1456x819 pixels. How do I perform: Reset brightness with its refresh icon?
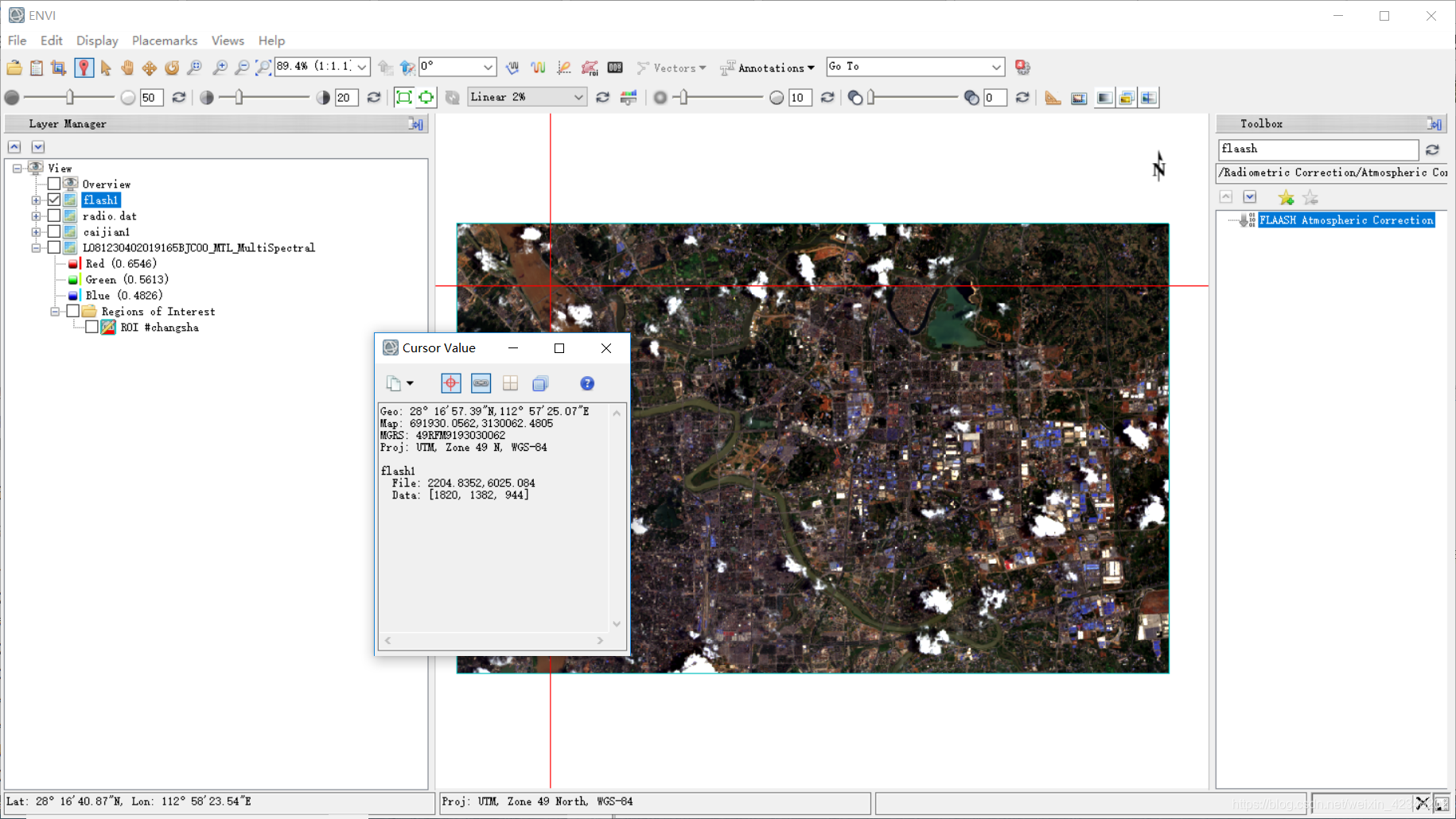pyautogui.click(x=179, y=98)
